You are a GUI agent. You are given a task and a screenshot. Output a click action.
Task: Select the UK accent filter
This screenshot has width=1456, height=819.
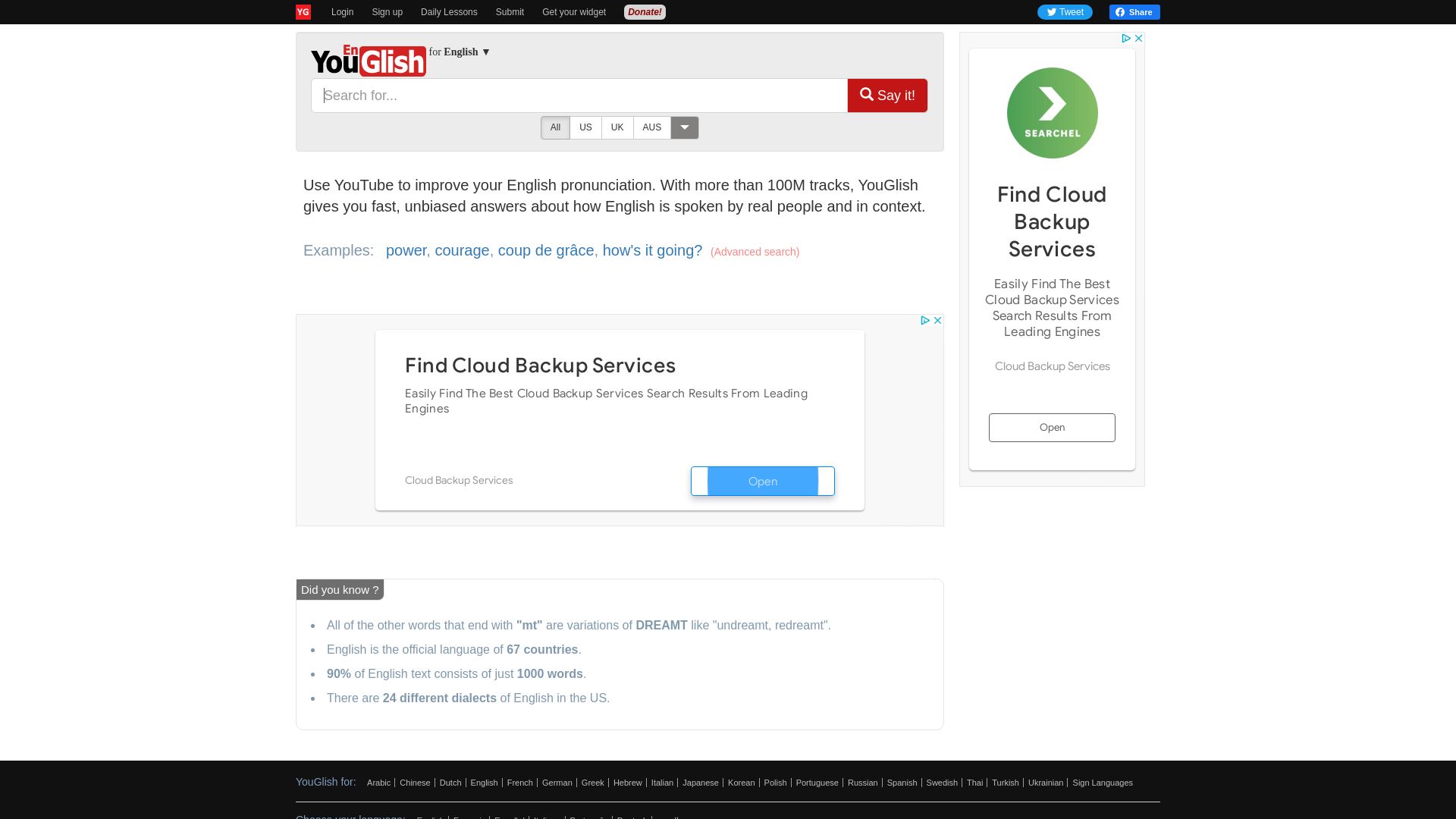617,127
